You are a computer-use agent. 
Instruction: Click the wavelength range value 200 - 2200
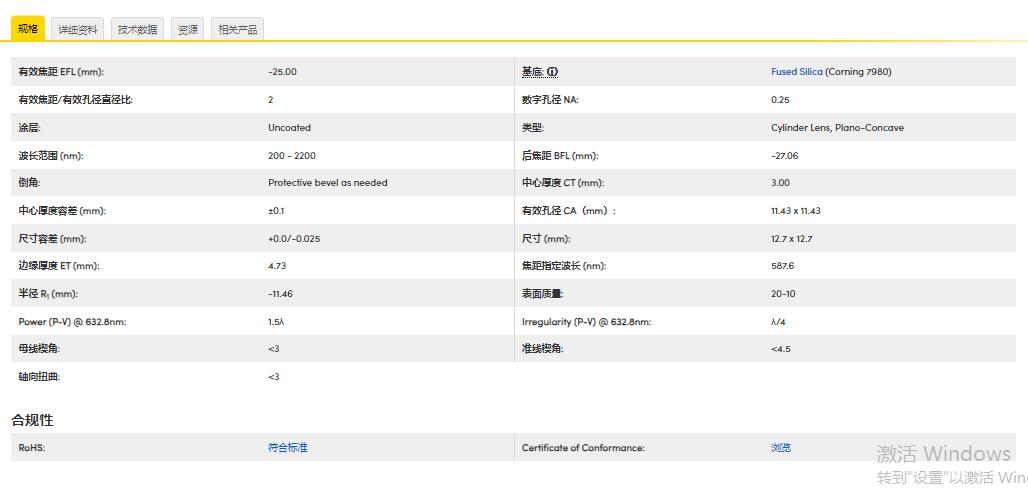click(x=292, y=155)
